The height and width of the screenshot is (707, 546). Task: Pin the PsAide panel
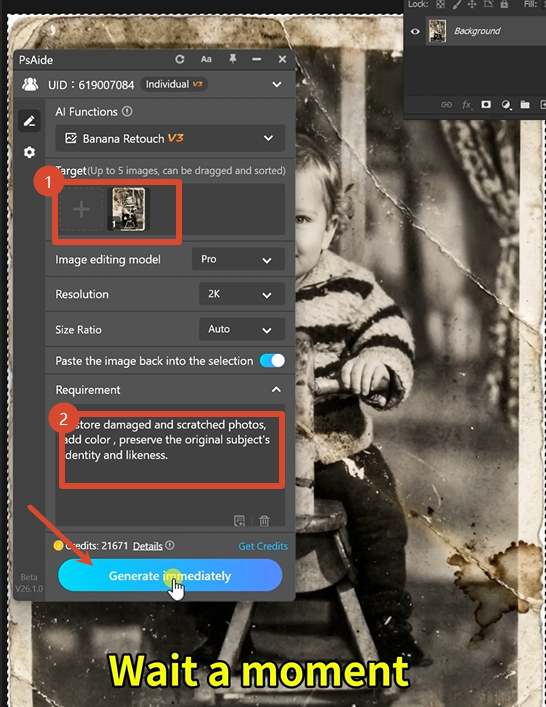tap(233, 59)
